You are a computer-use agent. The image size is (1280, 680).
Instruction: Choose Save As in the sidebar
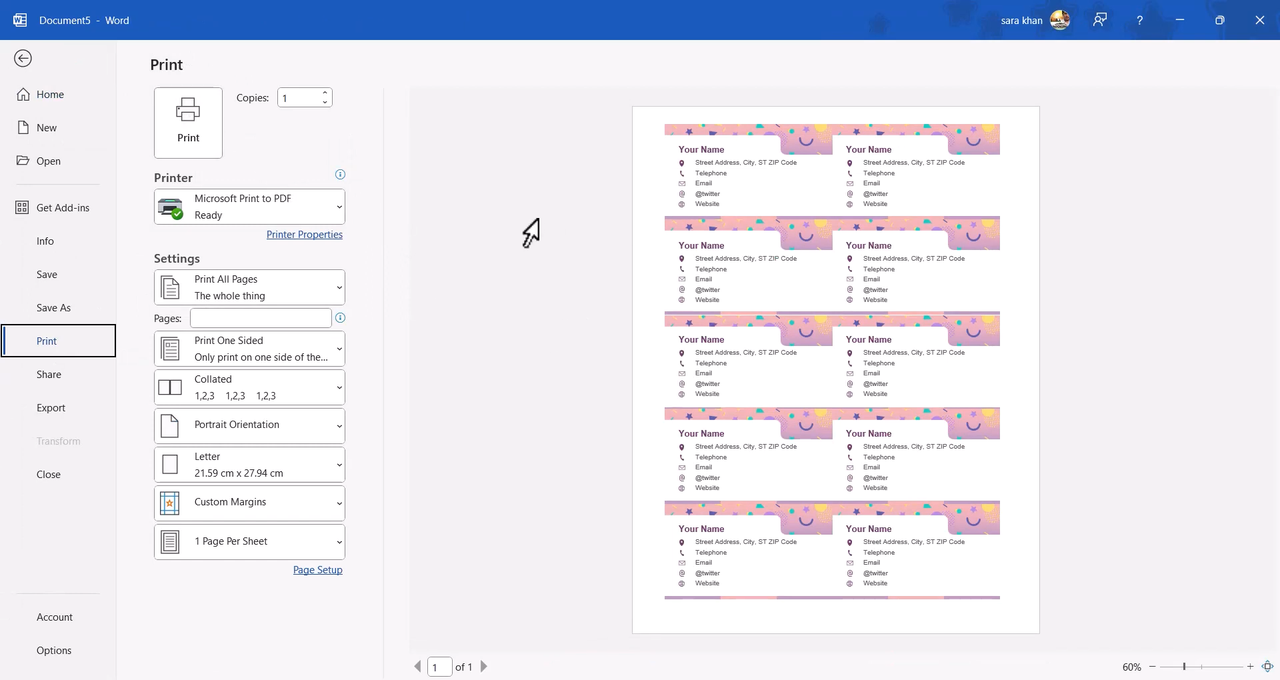pos(58,308)
